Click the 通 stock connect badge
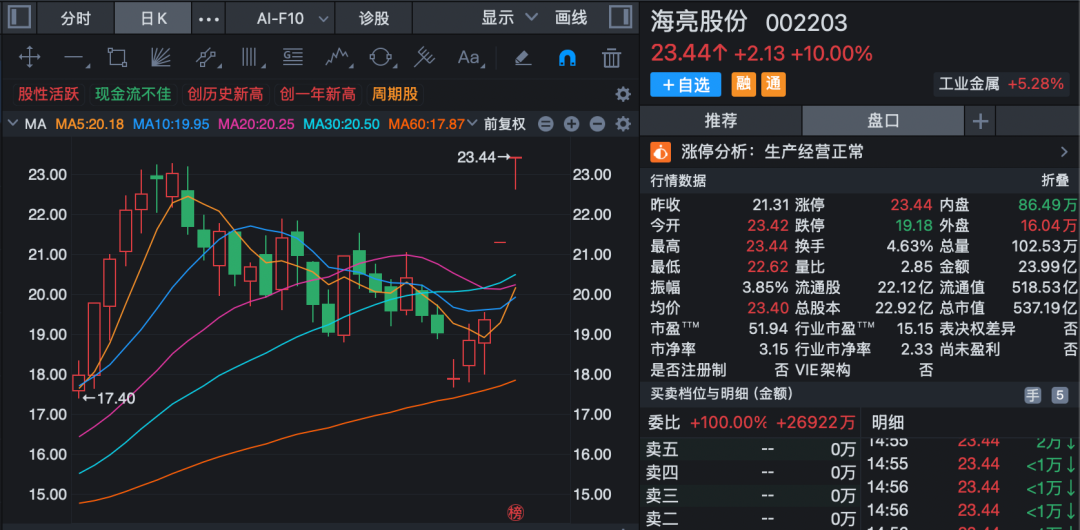 (773, 85)
